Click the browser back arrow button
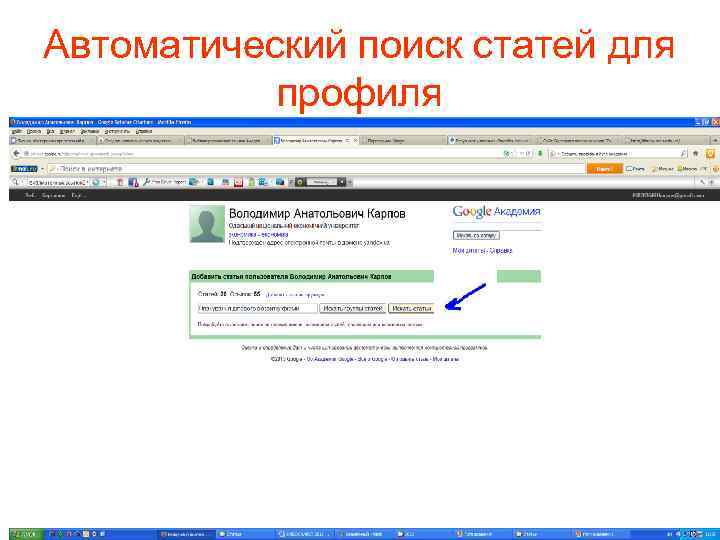Screen dimensions: 720x540 (x=16, y=153)
